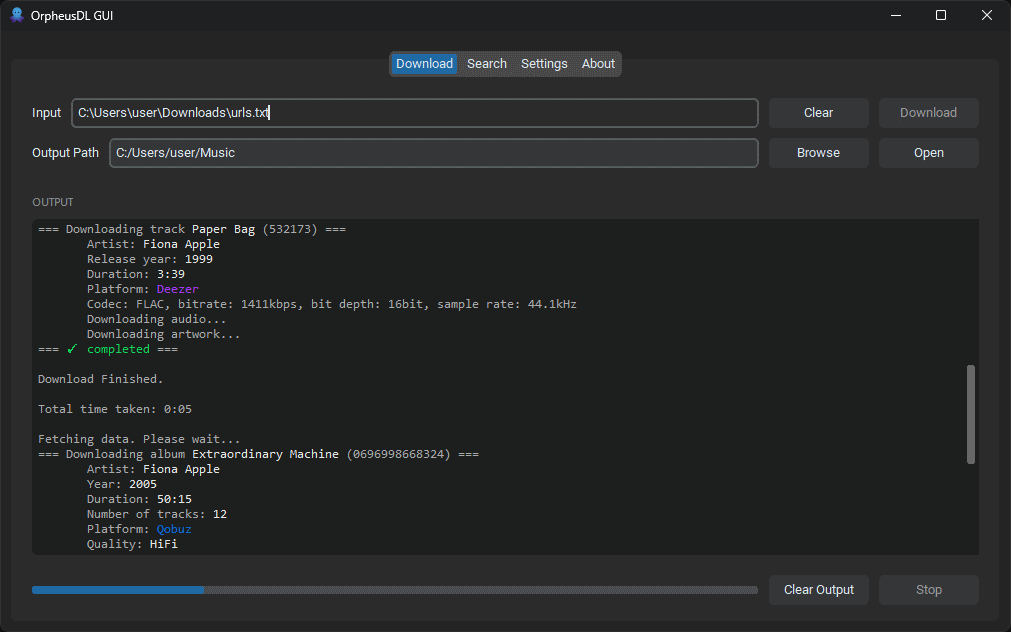Click the Input label
The image size is (1011, 632).
pos(46,113)
